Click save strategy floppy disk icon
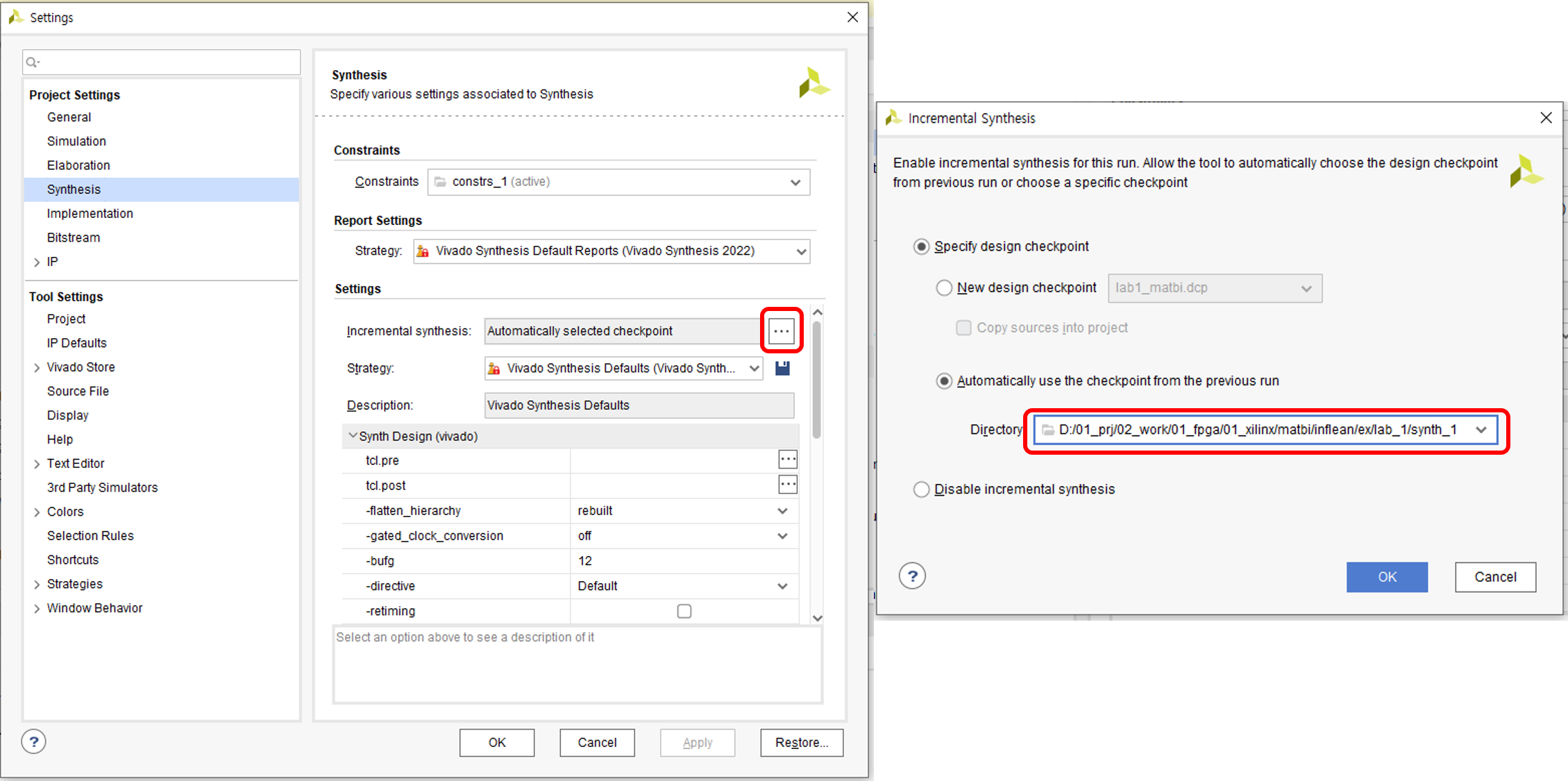 coord(782,368)
